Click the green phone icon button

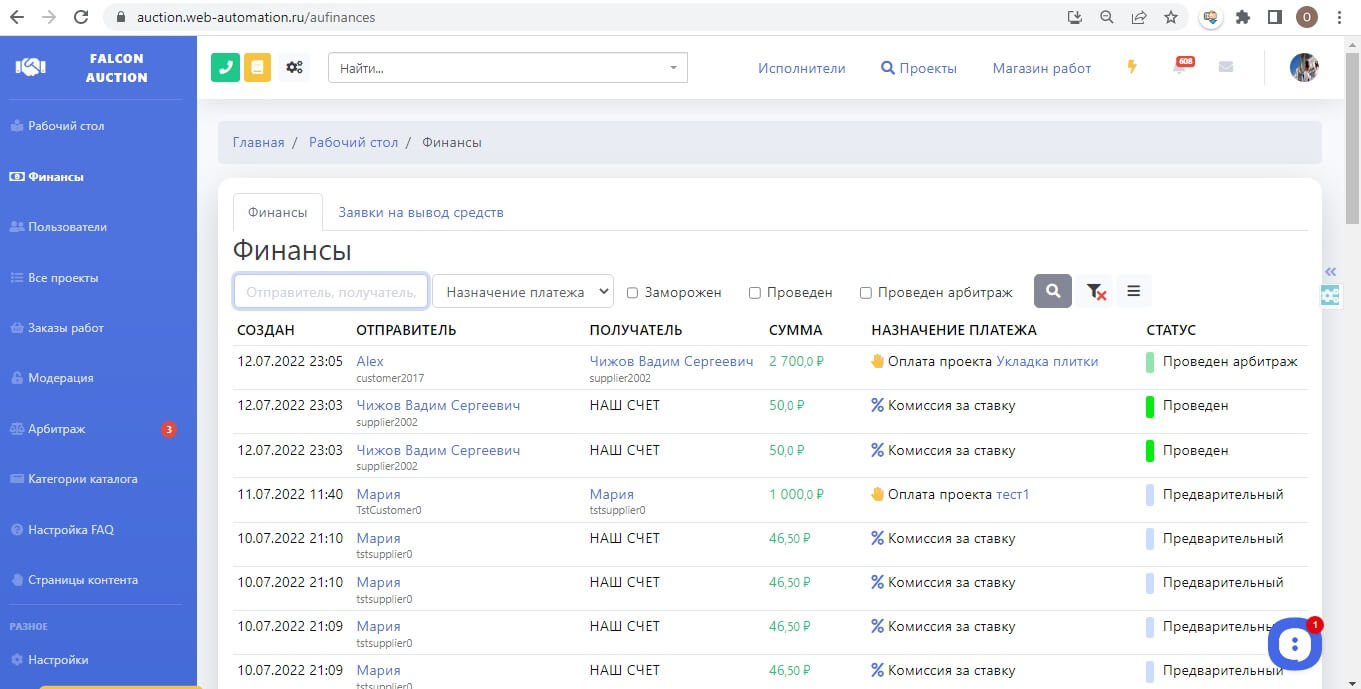(x=225, y=68)
